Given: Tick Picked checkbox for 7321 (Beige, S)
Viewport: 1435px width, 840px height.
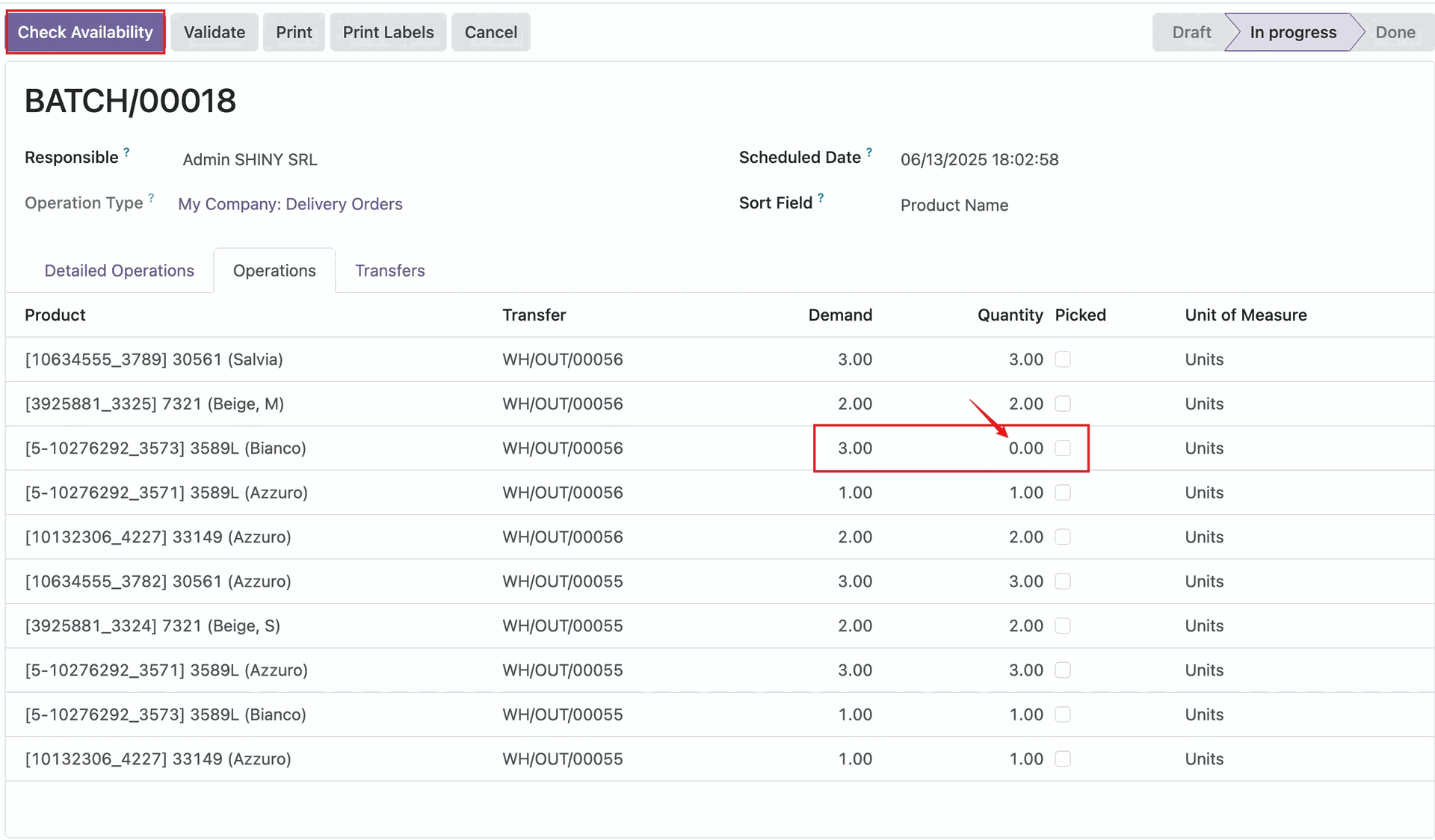Looking at the screenshot, I should tap(1062, 626).
